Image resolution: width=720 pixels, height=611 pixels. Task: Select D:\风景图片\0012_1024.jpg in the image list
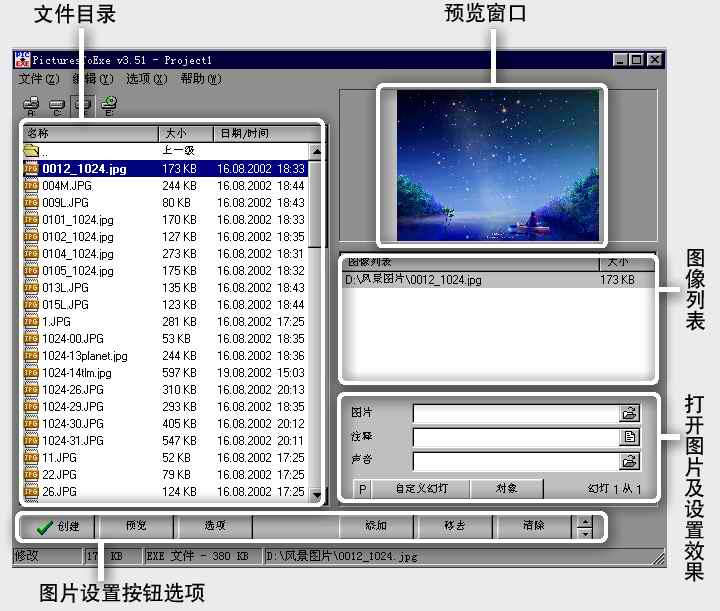tap(498, 280)
